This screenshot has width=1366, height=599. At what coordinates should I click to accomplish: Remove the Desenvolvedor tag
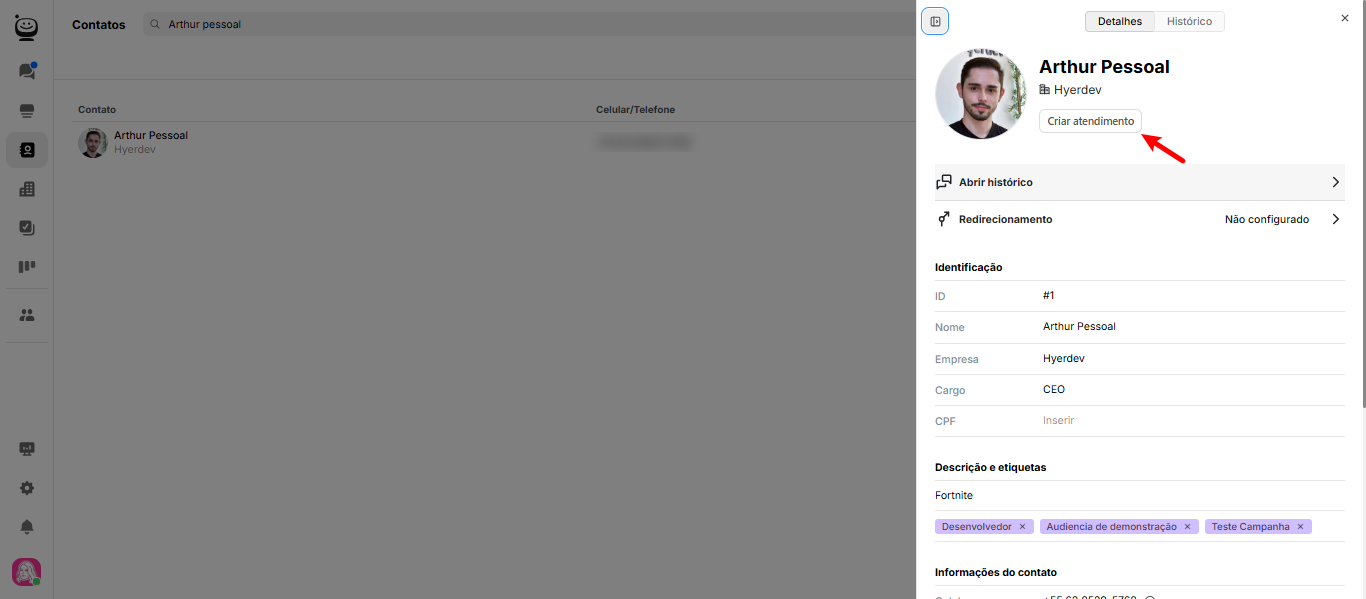[x=1022, y=527]
